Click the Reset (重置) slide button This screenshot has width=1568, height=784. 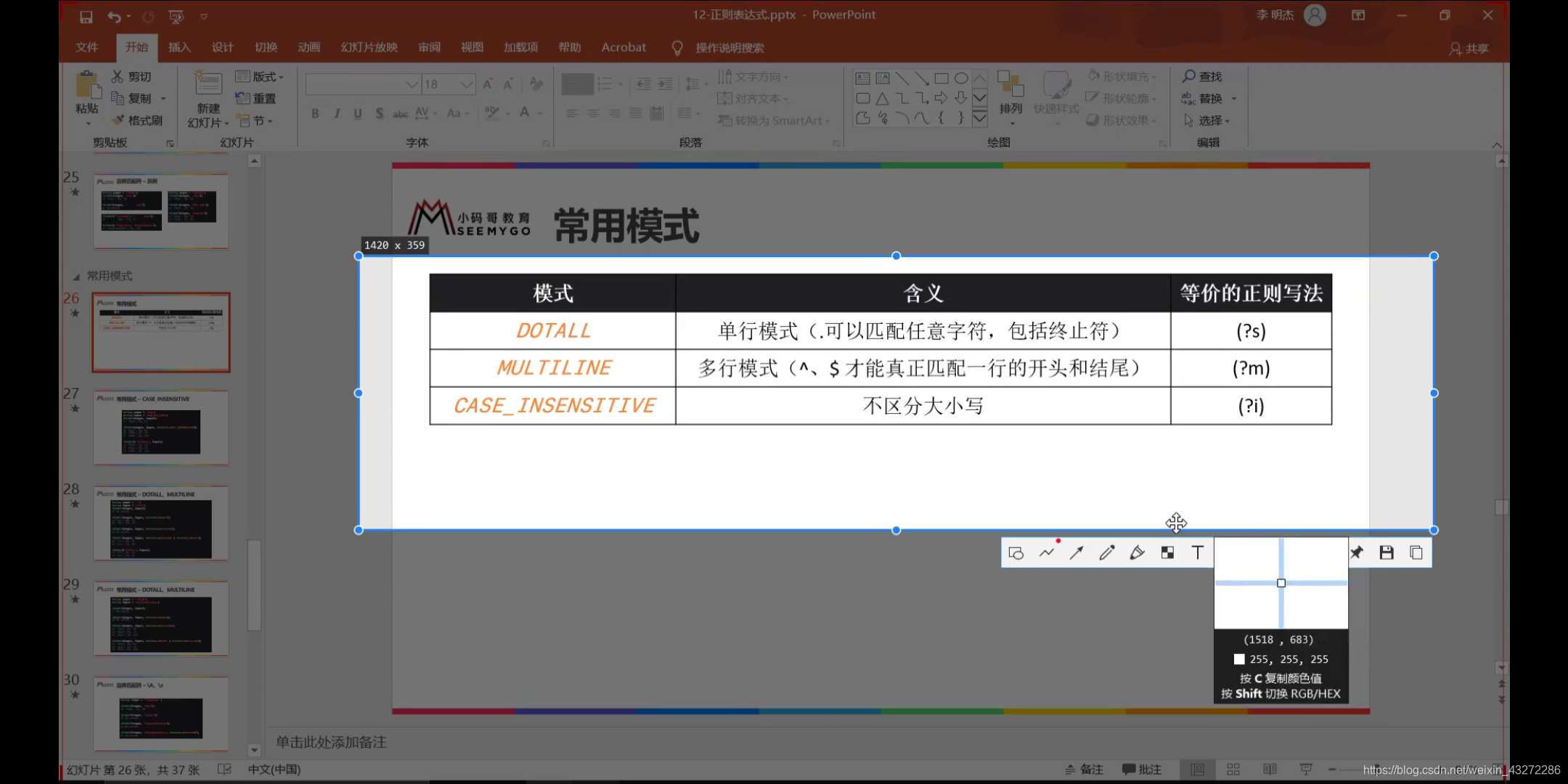tap(256, 98)
